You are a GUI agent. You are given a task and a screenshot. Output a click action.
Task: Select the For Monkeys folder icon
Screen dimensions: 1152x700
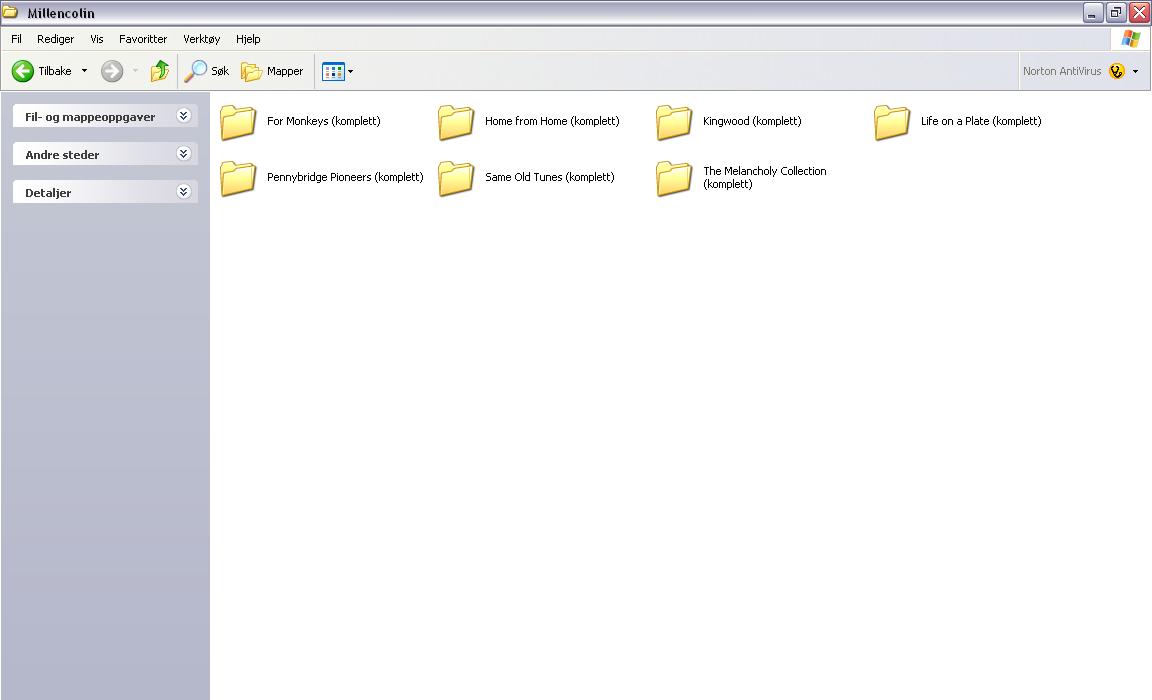tap(238, 122)
